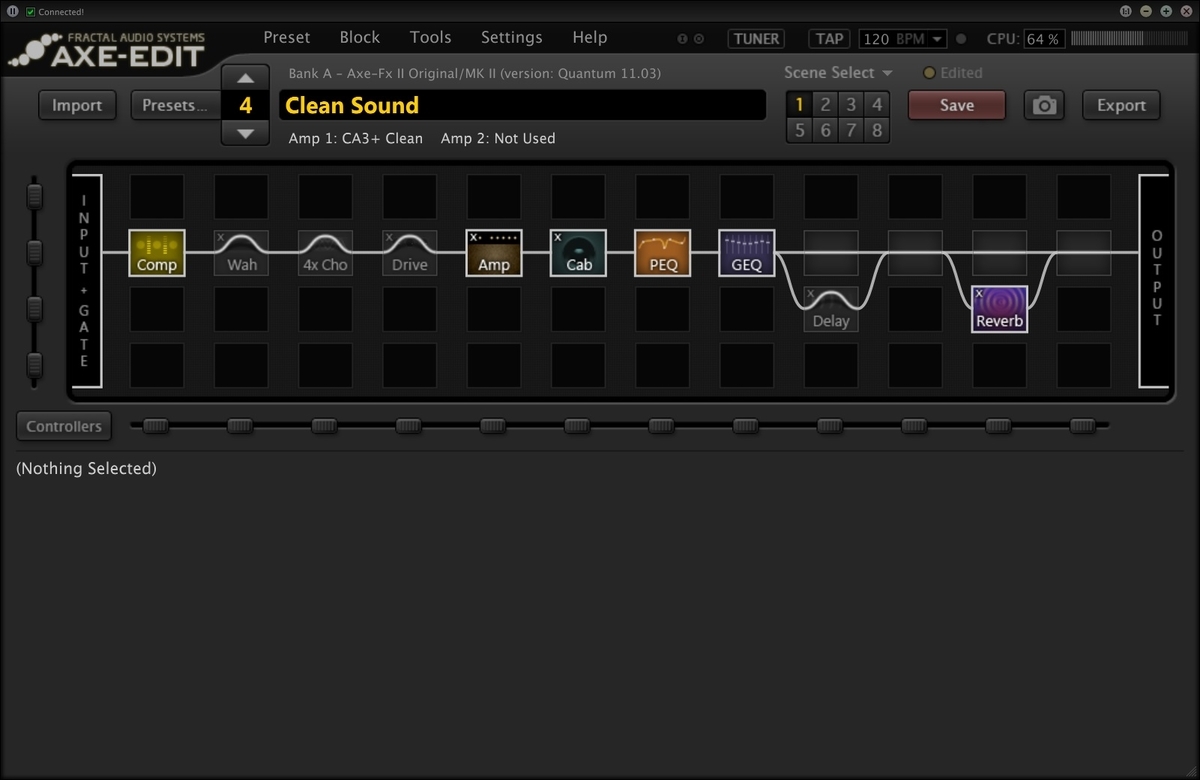Switch to scene 4

[x=877, y=104]
